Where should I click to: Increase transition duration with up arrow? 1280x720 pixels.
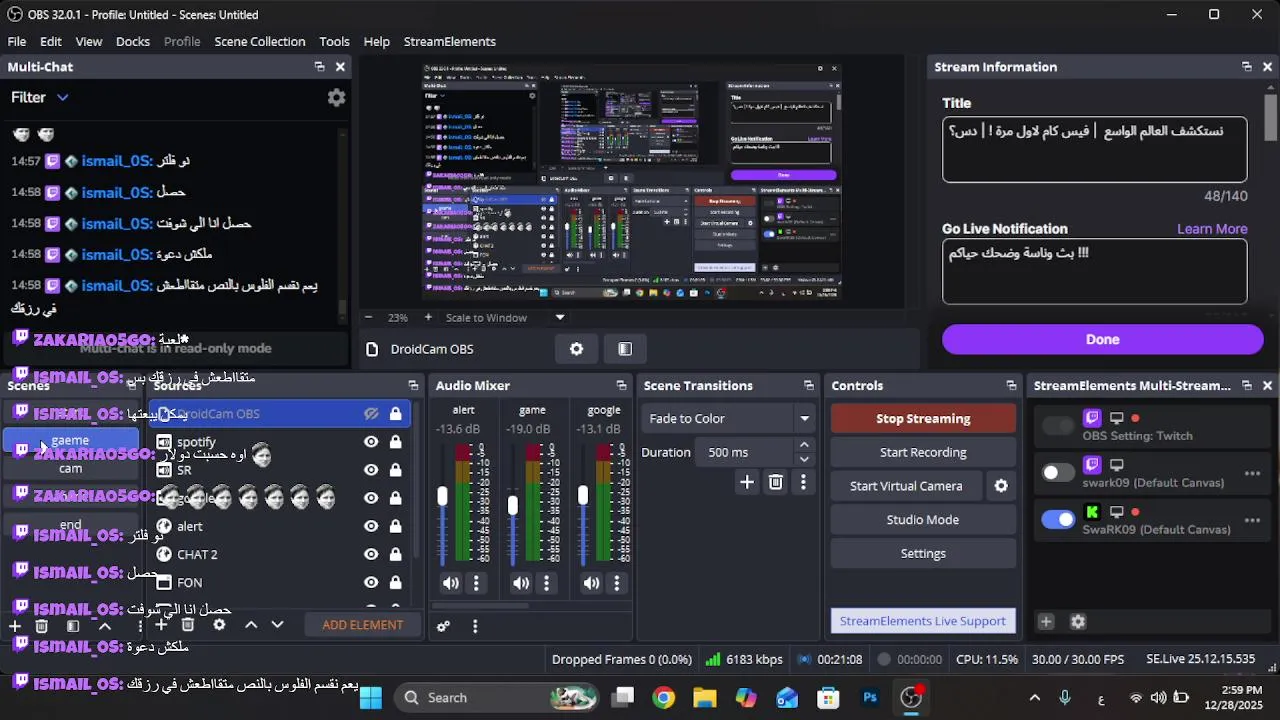coord(804,445)
